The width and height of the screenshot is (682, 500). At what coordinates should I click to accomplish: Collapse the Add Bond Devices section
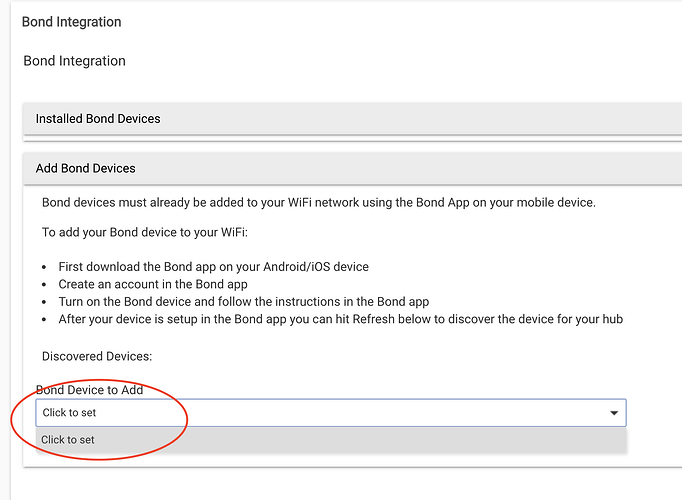(x=352, y=168)
